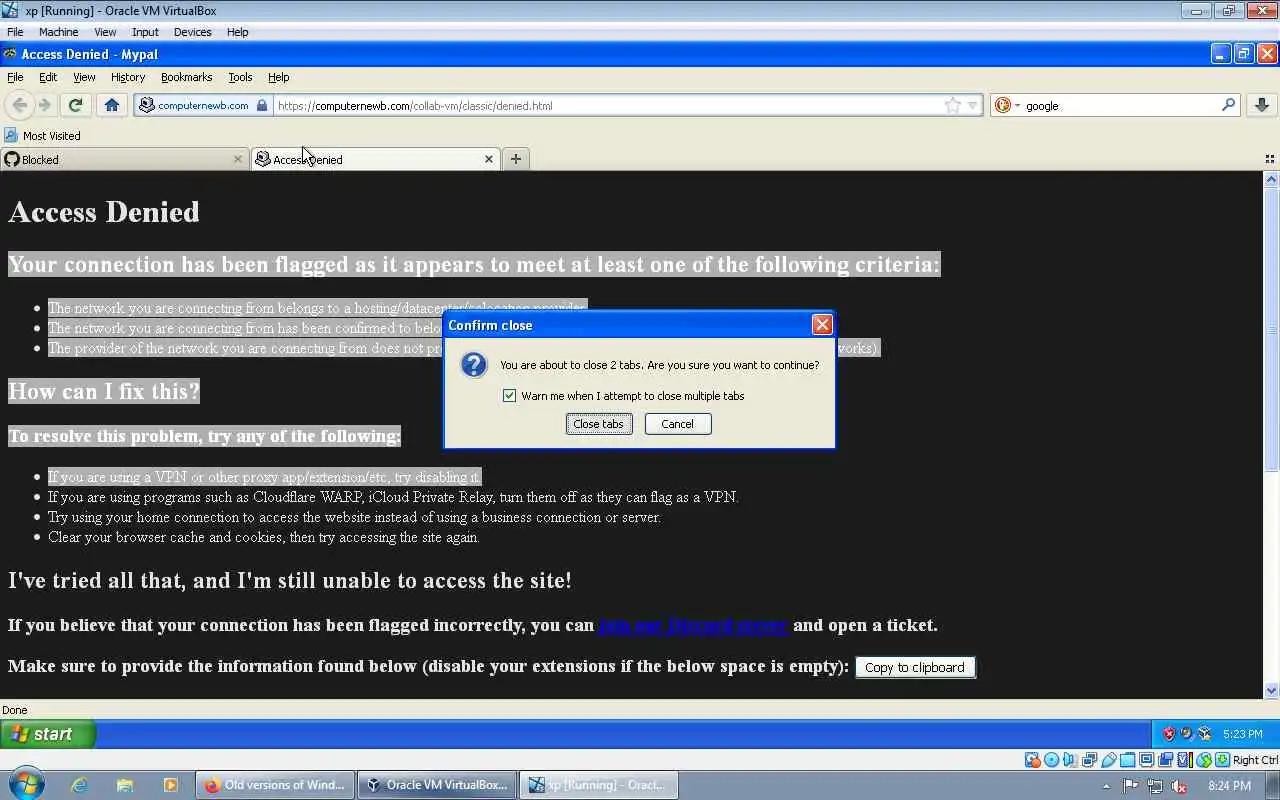This screenshot has width=1280, height=800.
Task: Click VirtualBox hard disk activity indicator
Action: coord(1032,760)
